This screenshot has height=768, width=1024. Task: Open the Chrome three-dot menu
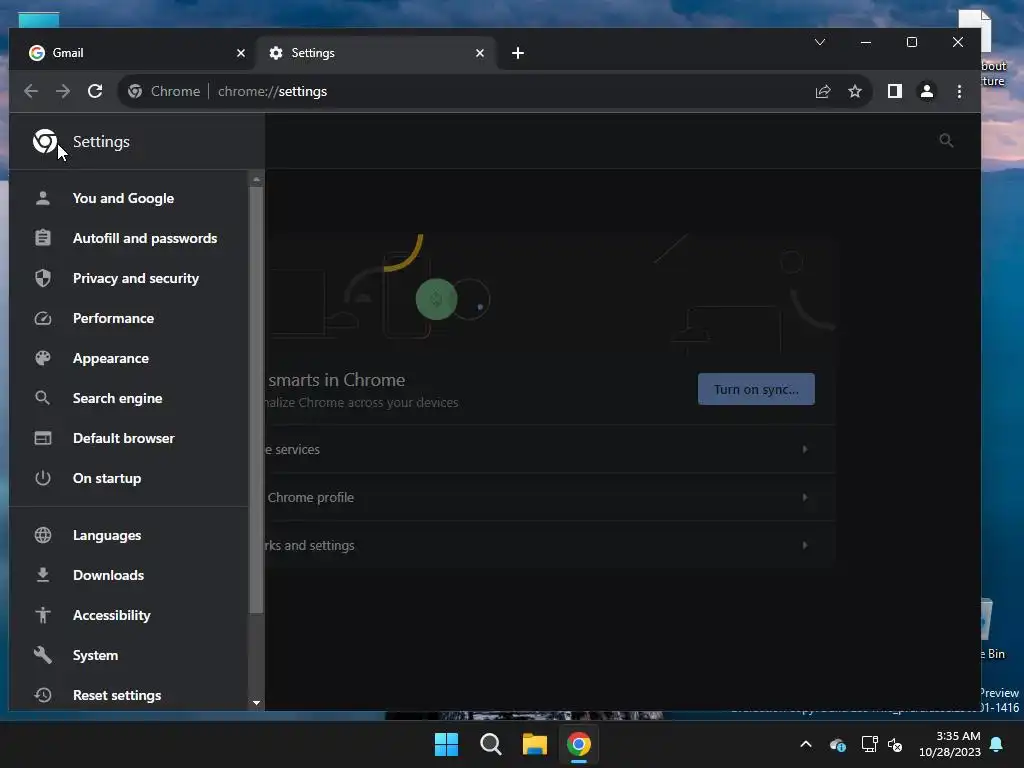pos(959,91)
